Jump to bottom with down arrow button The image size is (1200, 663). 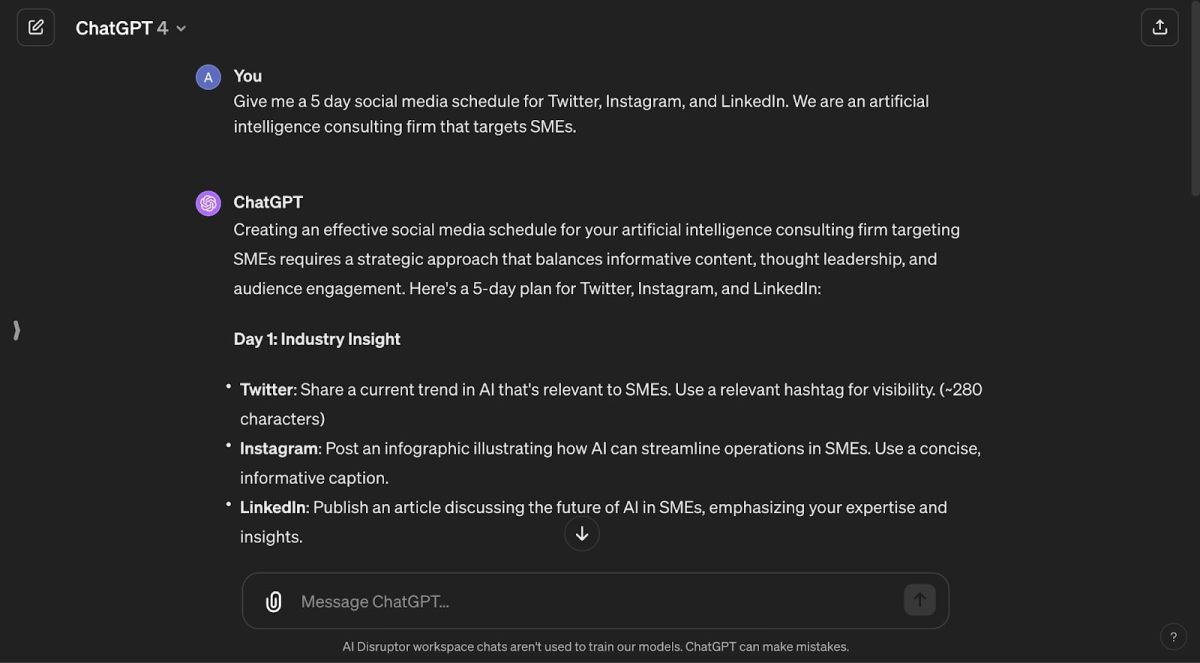(x=582, y=533)
